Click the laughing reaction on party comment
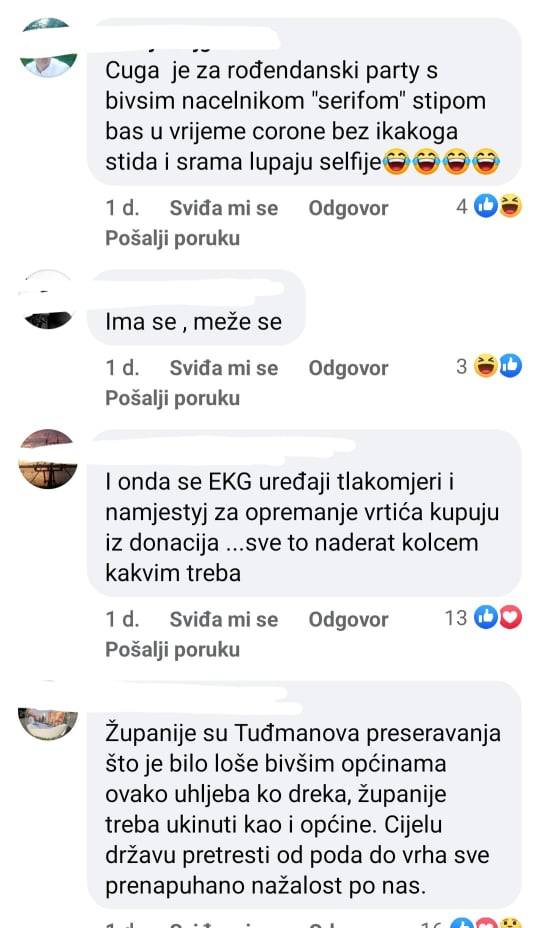The height and width of the screenshot is (928, 540). coord(510,207)
